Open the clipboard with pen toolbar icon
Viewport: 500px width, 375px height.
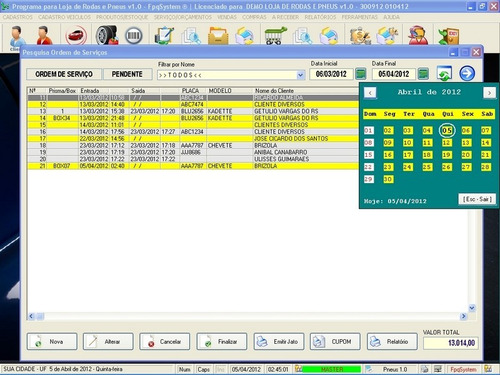coord(164,35)
